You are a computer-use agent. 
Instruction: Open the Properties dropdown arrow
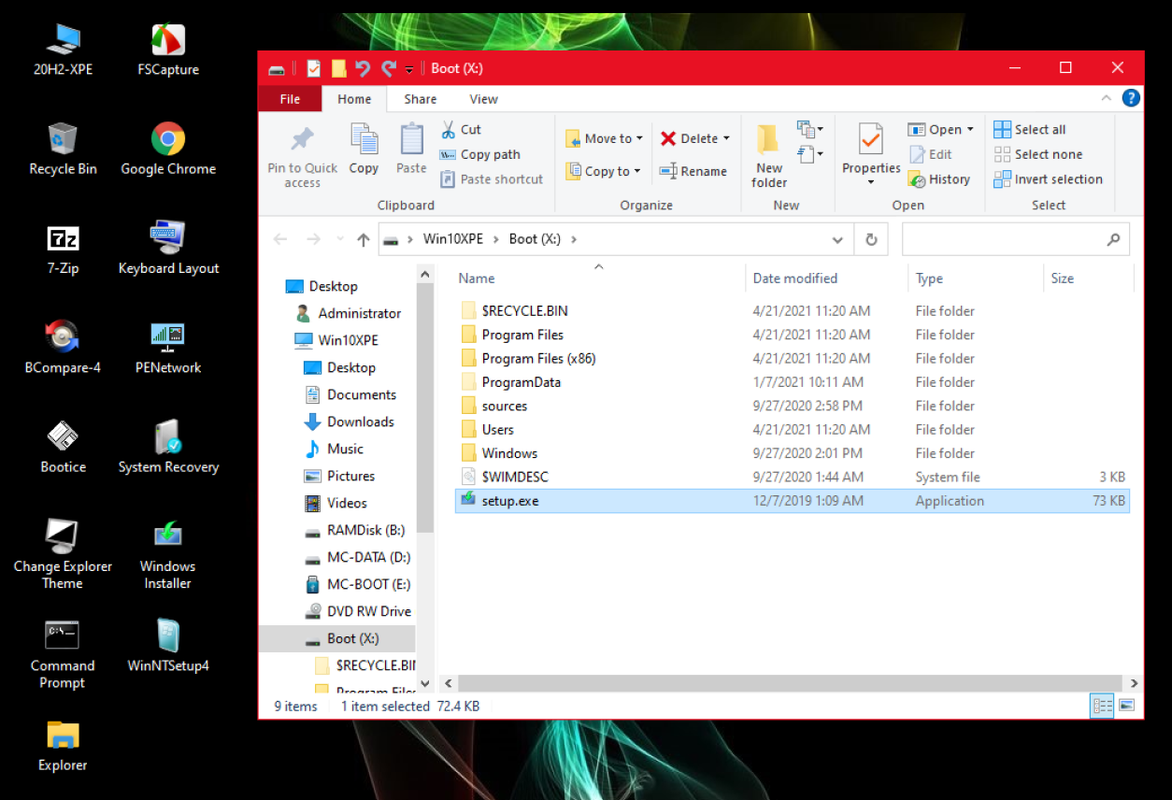[871, 182]
